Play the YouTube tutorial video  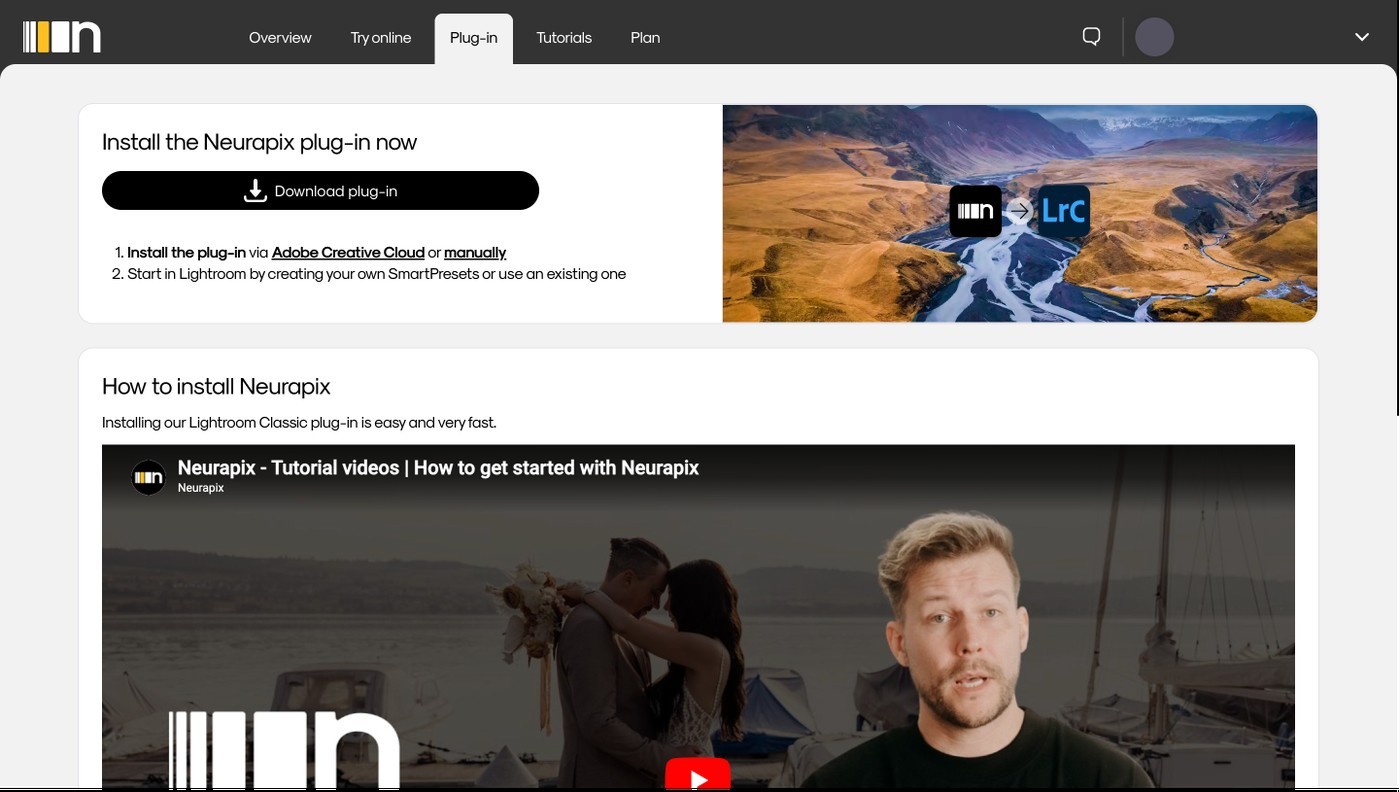[698, 775]
